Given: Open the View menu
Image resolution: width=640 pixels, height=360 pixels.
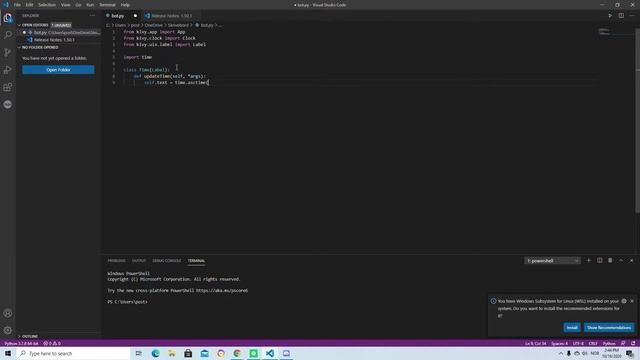Looking at the screenshot, I should click(x=66, y=5).
